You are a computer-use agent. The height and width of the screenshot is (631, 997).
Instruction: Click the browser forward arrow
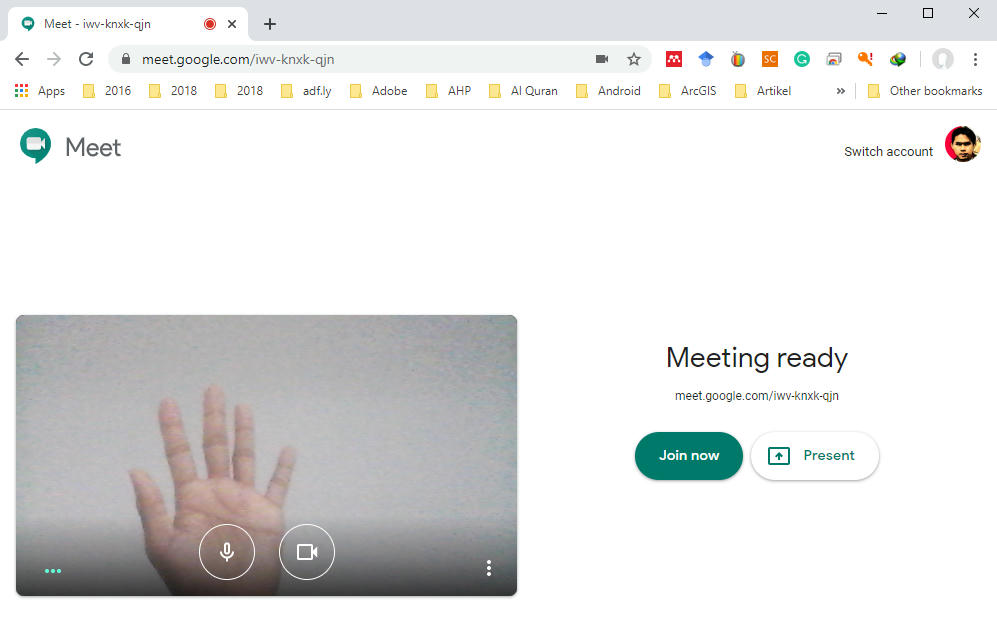[54, 59]
